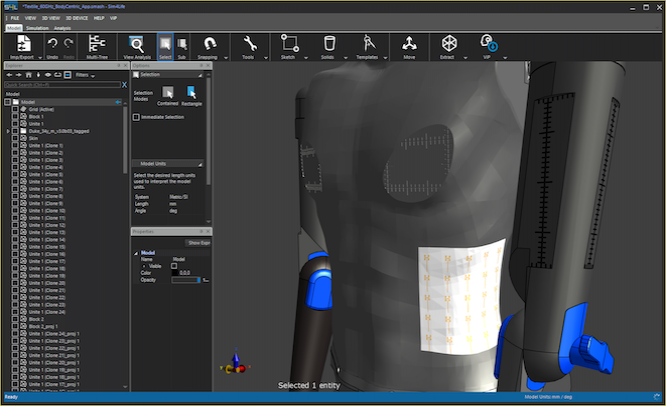
Task: Toggle visibility checkbox of Unite 1 (Clone 24)
Action: pyautogui.click(x=15, y=312)
